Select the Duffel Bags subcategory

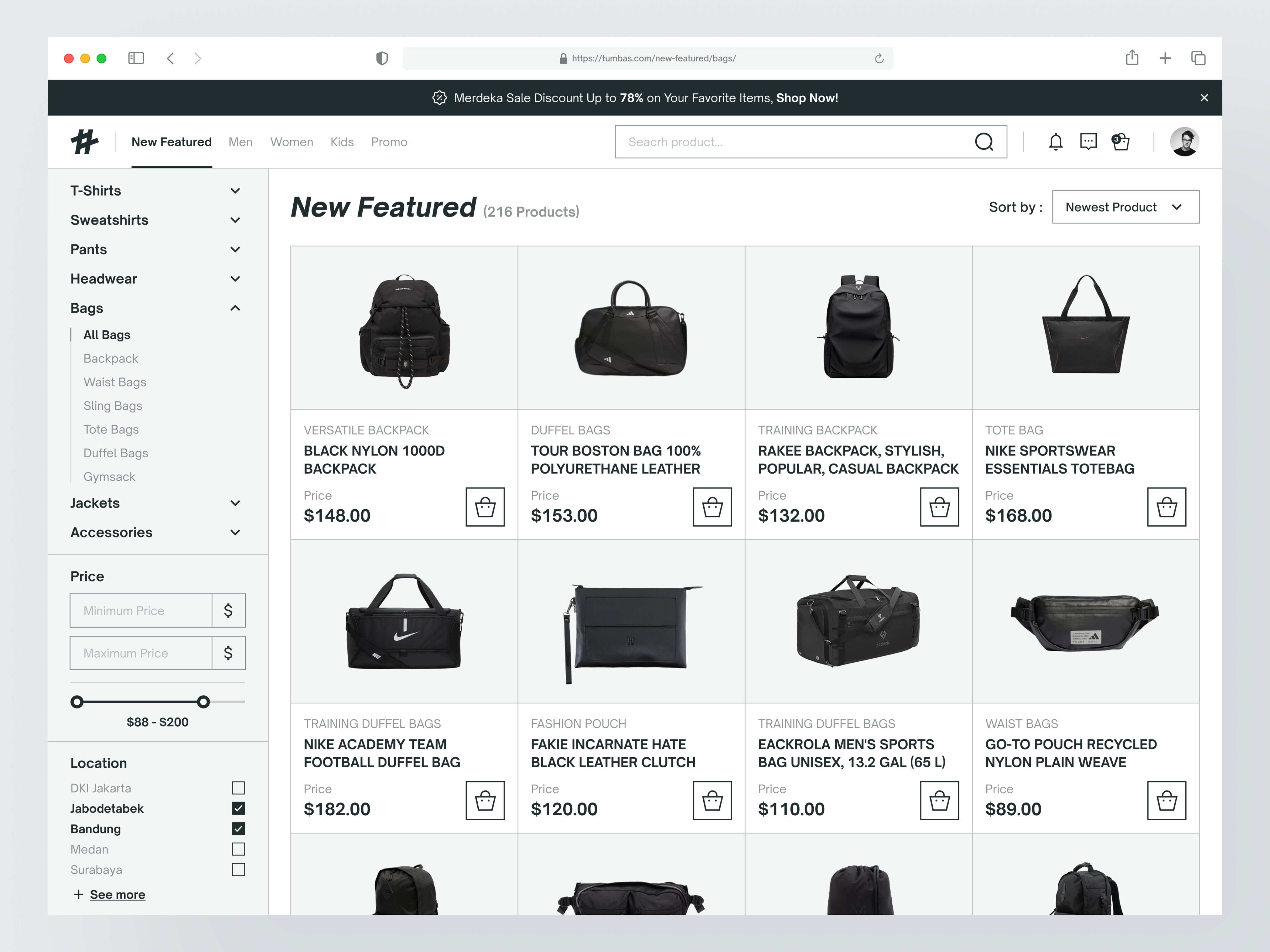(115, 453)
